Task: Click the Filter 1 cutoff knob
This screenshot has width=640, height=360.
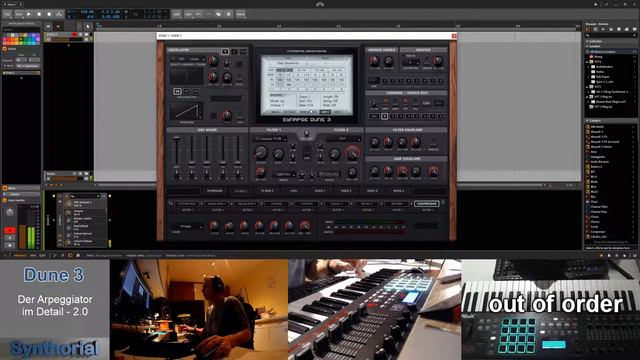Action: pos(260,153)
